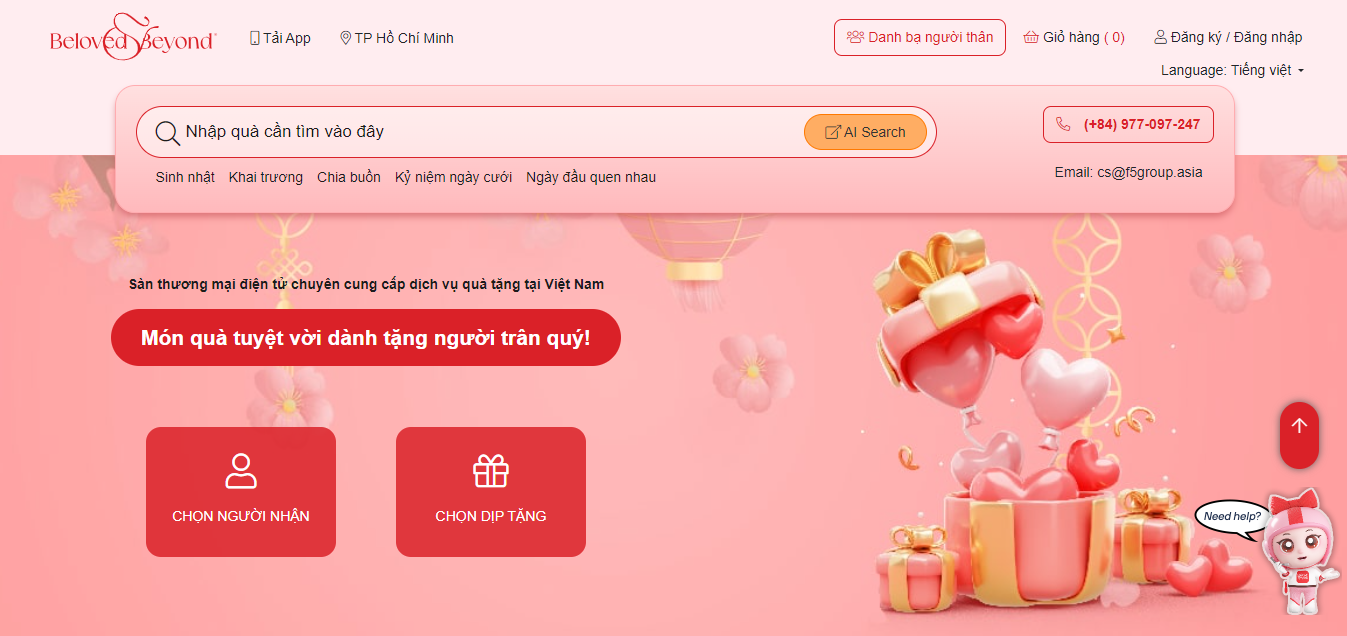Click the shopping basket icon for Giỏ hàng
This screenshot has width=1347, height=636.
pos(1031,37)
